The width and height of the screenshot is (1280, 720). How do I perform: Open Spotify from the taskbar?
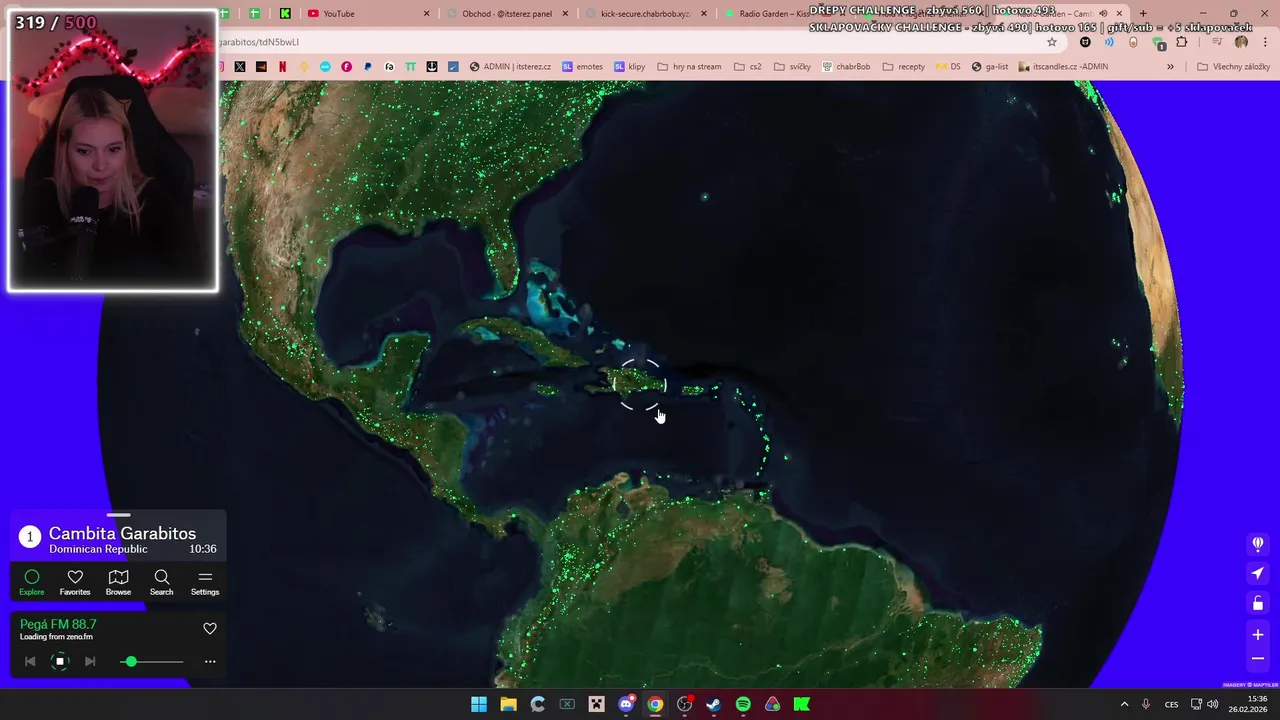tap(743, 704)
